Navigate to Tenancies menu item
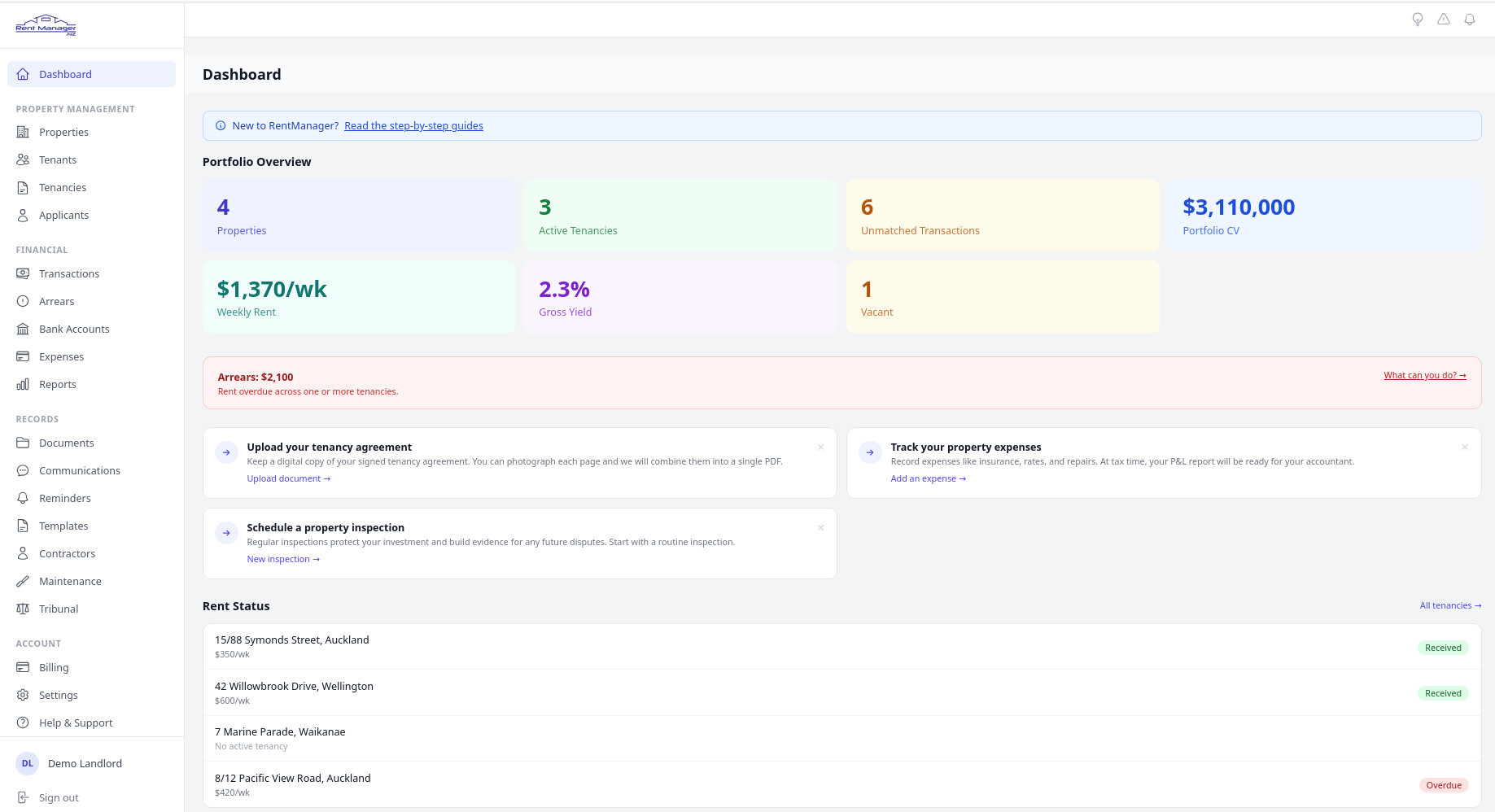 [x=91, y=187]
